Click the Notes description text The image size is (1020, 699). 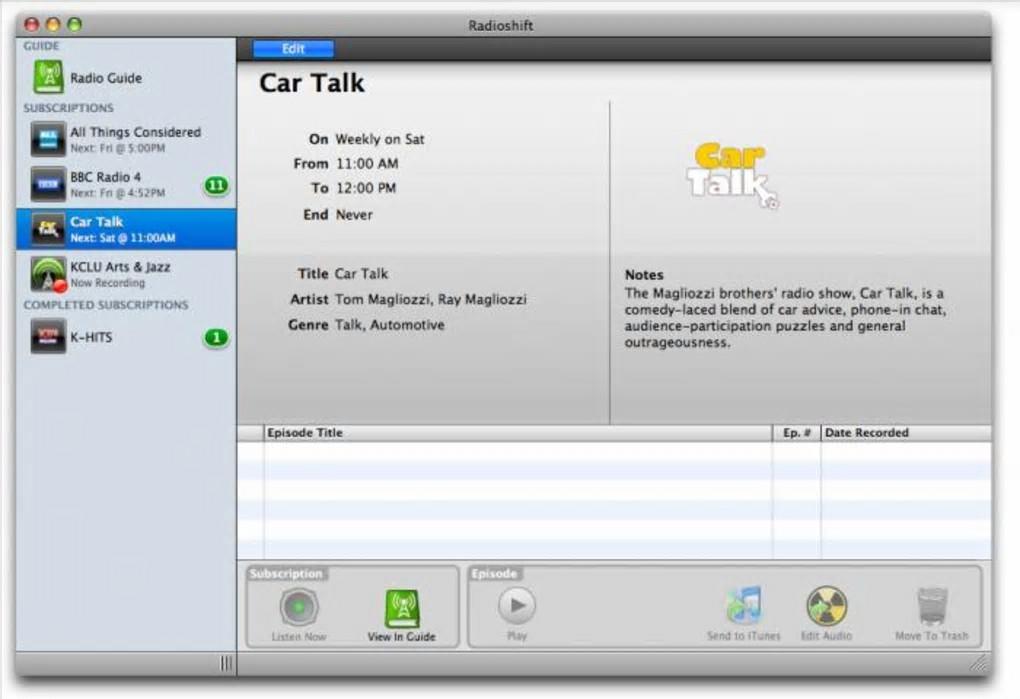pyautogui.click(x=785, y=317)
